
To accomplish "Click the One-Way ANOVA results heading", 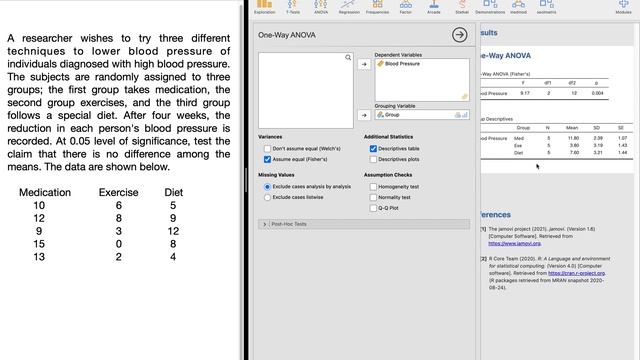I will tap(506, 56).
